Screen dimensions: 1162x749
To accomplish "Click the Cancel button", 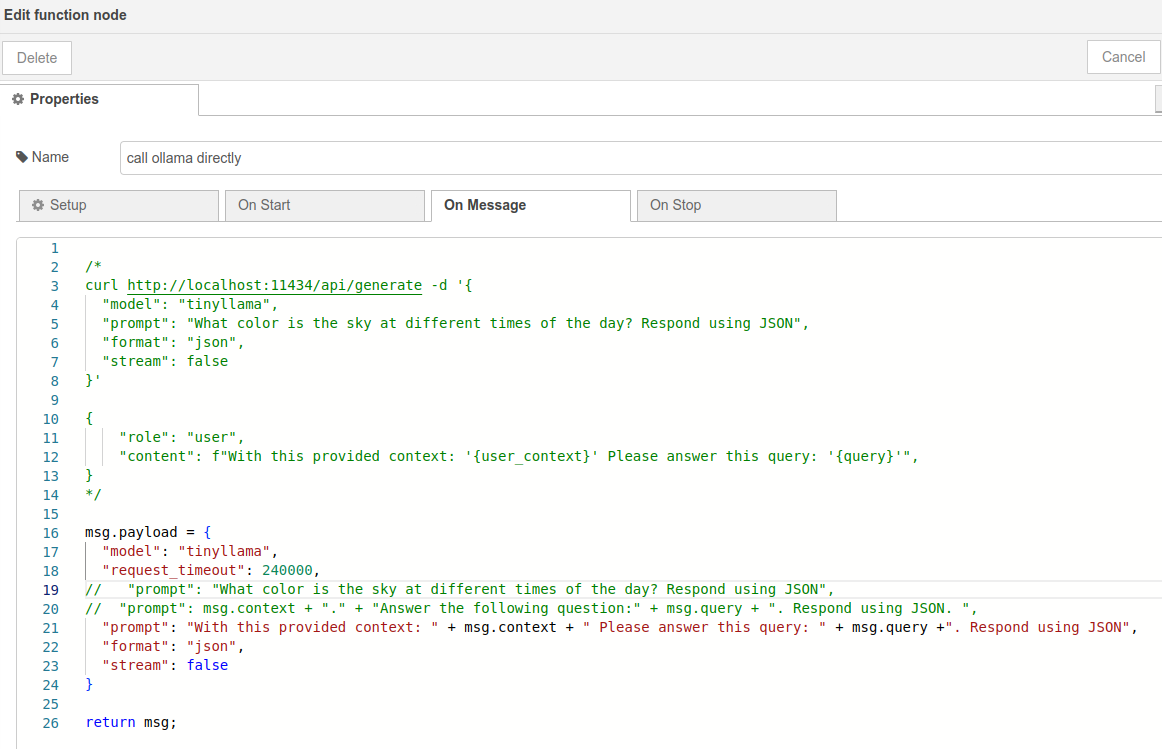I will [x=1123, y=57].
